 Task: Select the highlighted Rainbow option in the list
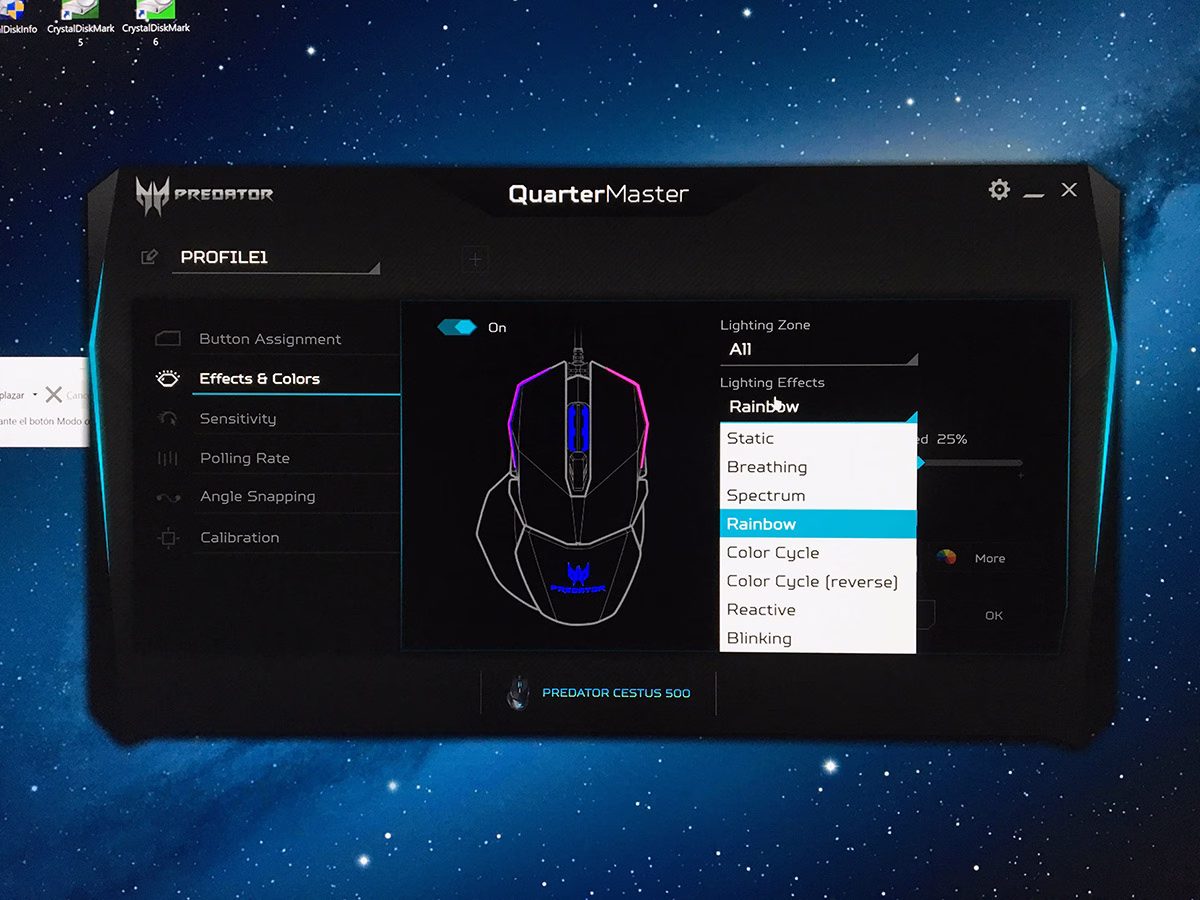[x=818, y=524]
